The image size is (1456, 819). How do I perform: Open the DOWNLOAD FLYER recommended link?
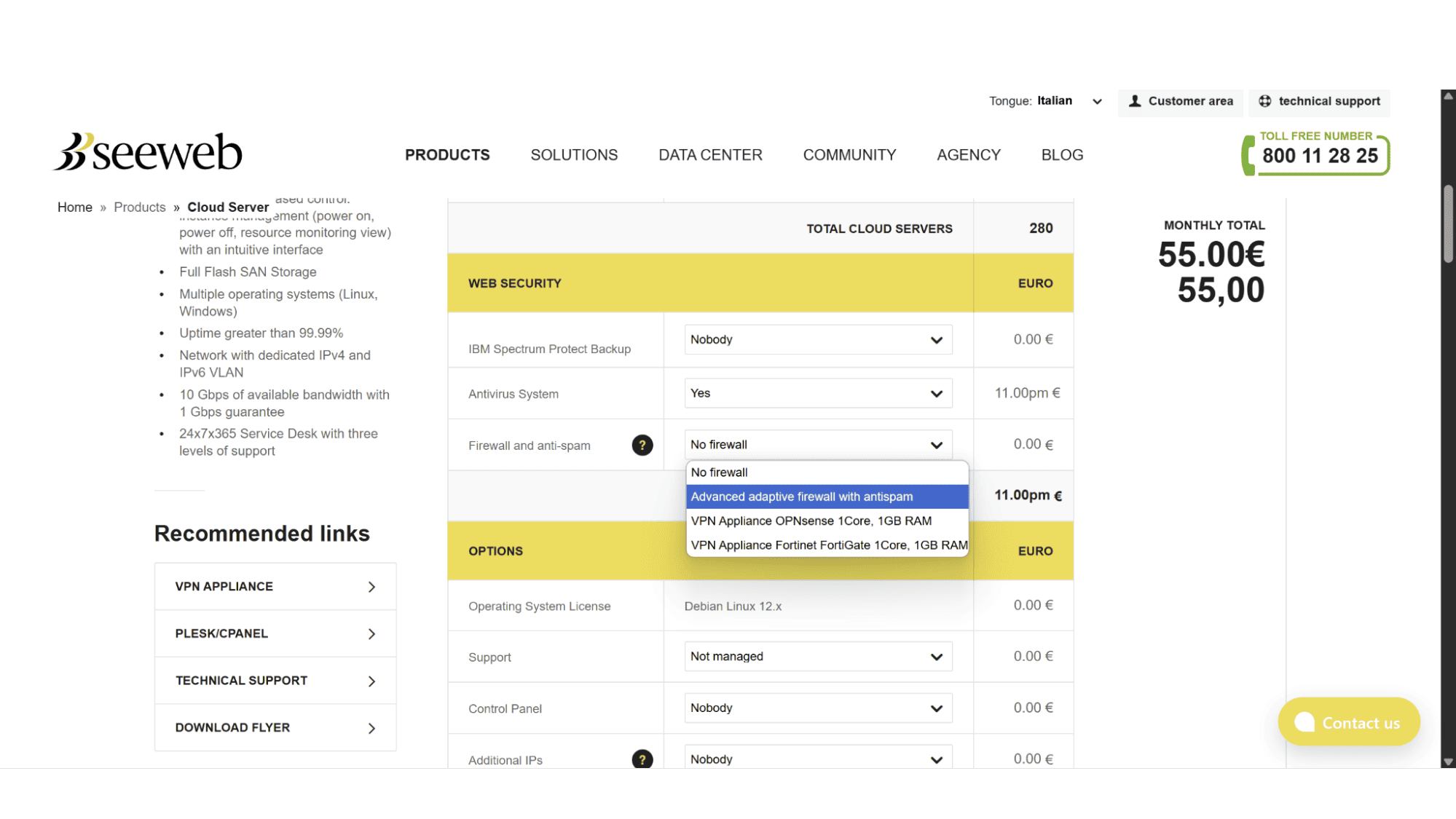pos(275,728)
